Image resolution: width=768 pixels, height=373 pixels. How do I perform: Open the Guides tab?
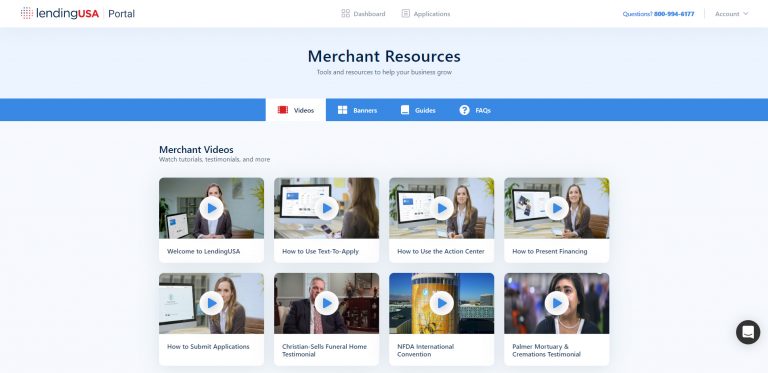[418, 110]
